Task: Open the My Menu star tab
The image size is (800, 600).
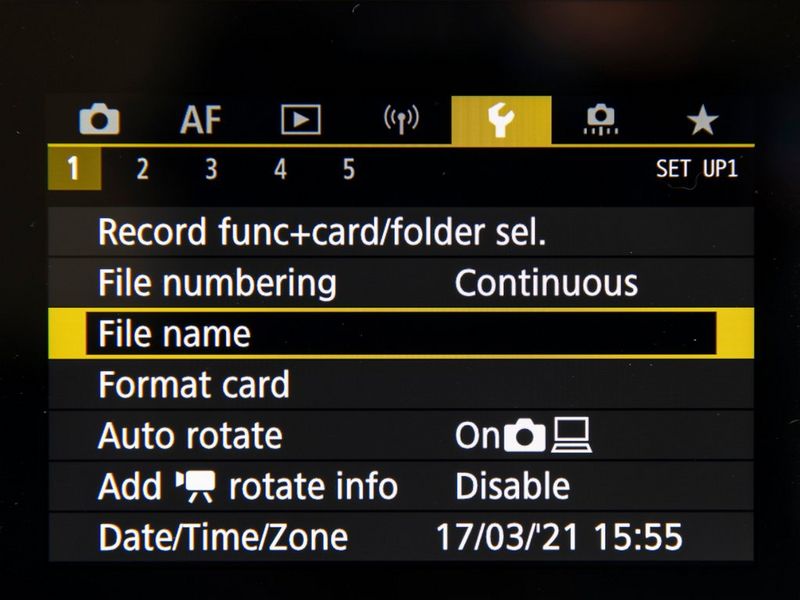Action: coord(702,120)
